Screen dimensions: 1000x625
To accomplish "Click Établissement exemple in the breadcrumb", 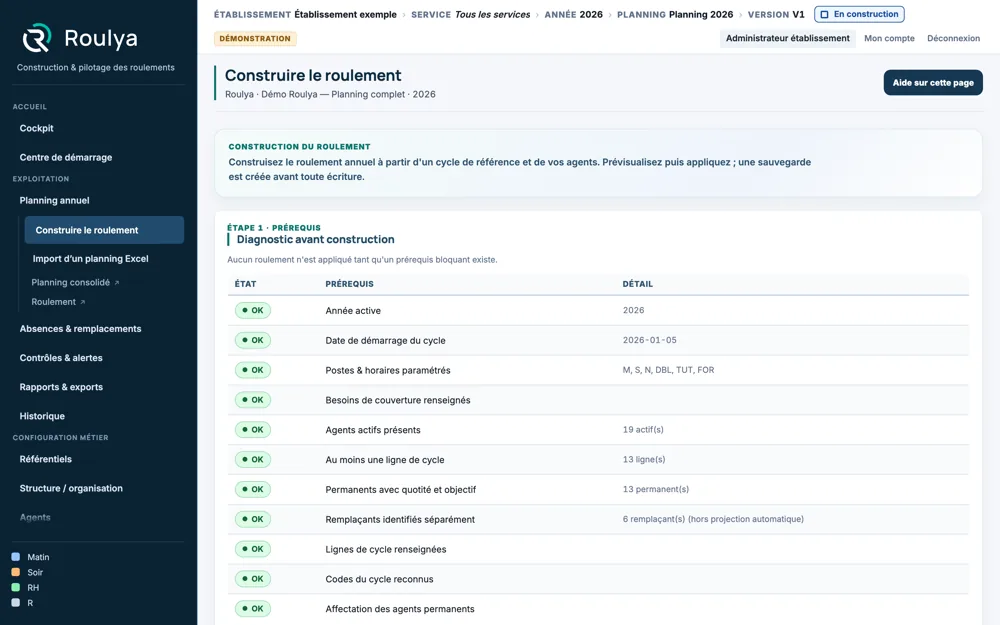I will click(345, 15).
